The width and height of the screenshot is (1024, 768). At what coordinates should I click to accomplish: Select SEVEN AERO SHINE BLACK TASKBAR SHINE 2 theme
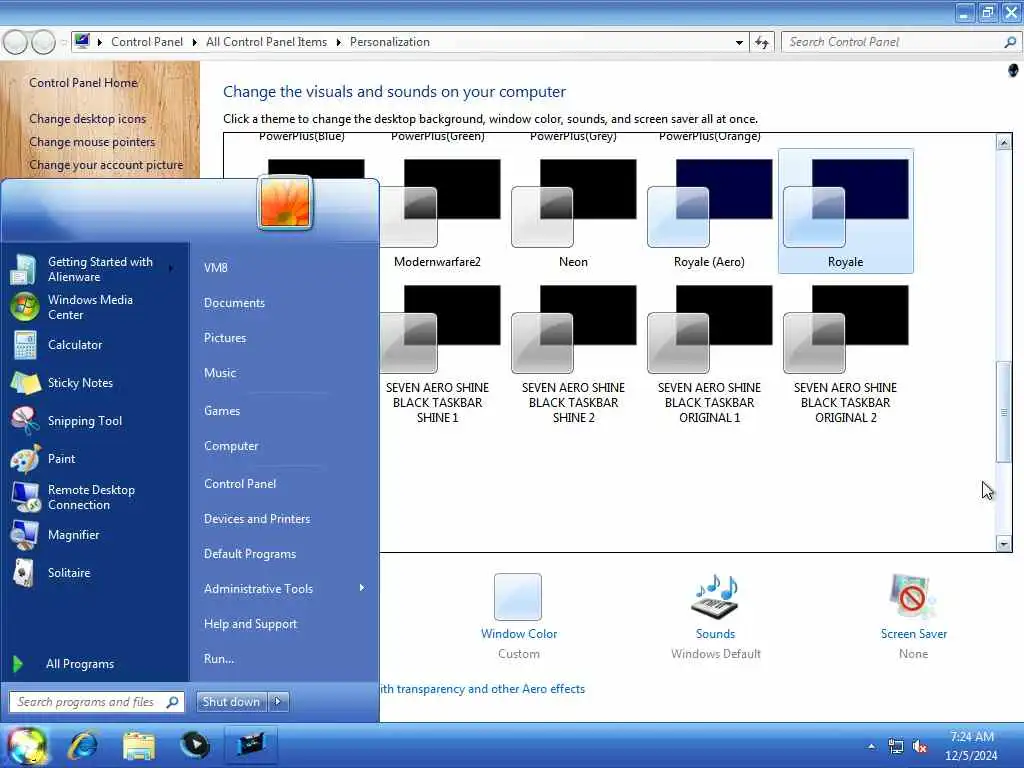[573, 353]
